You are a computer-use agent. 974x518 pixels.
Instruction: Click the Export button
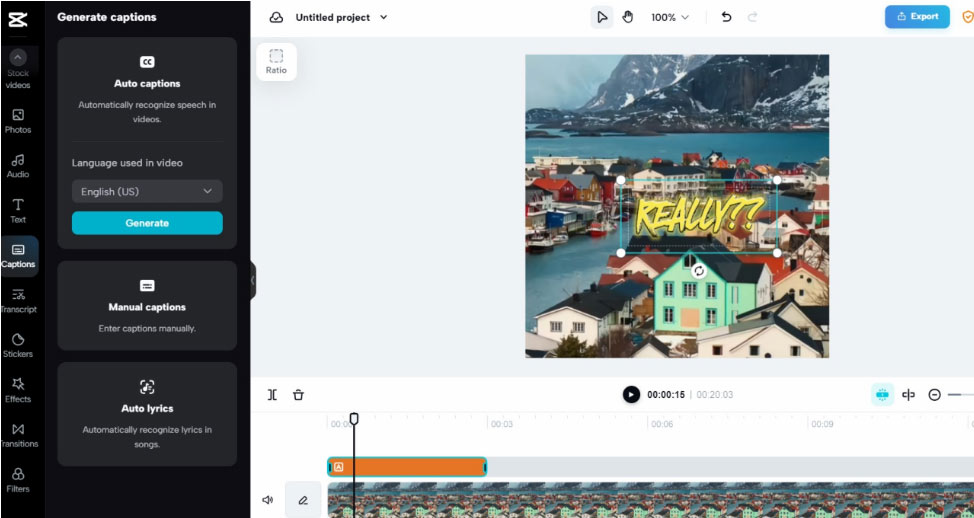917,17
